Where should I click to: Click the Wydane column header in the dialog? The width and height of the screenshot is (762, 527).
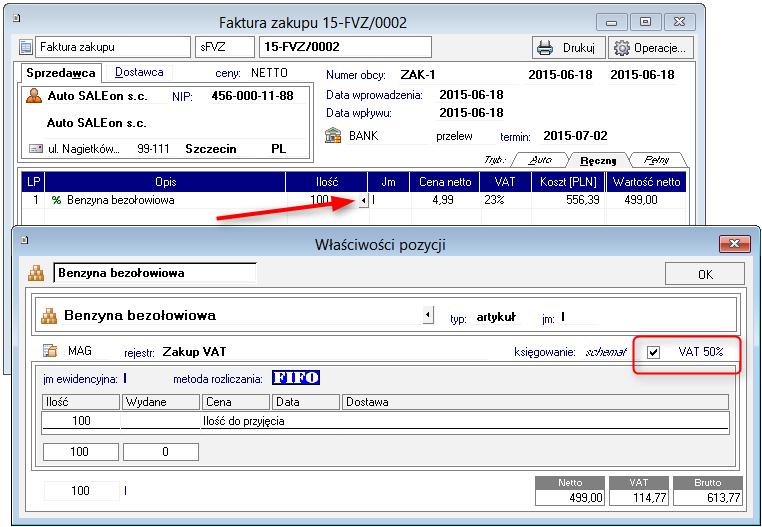(160, 402)
